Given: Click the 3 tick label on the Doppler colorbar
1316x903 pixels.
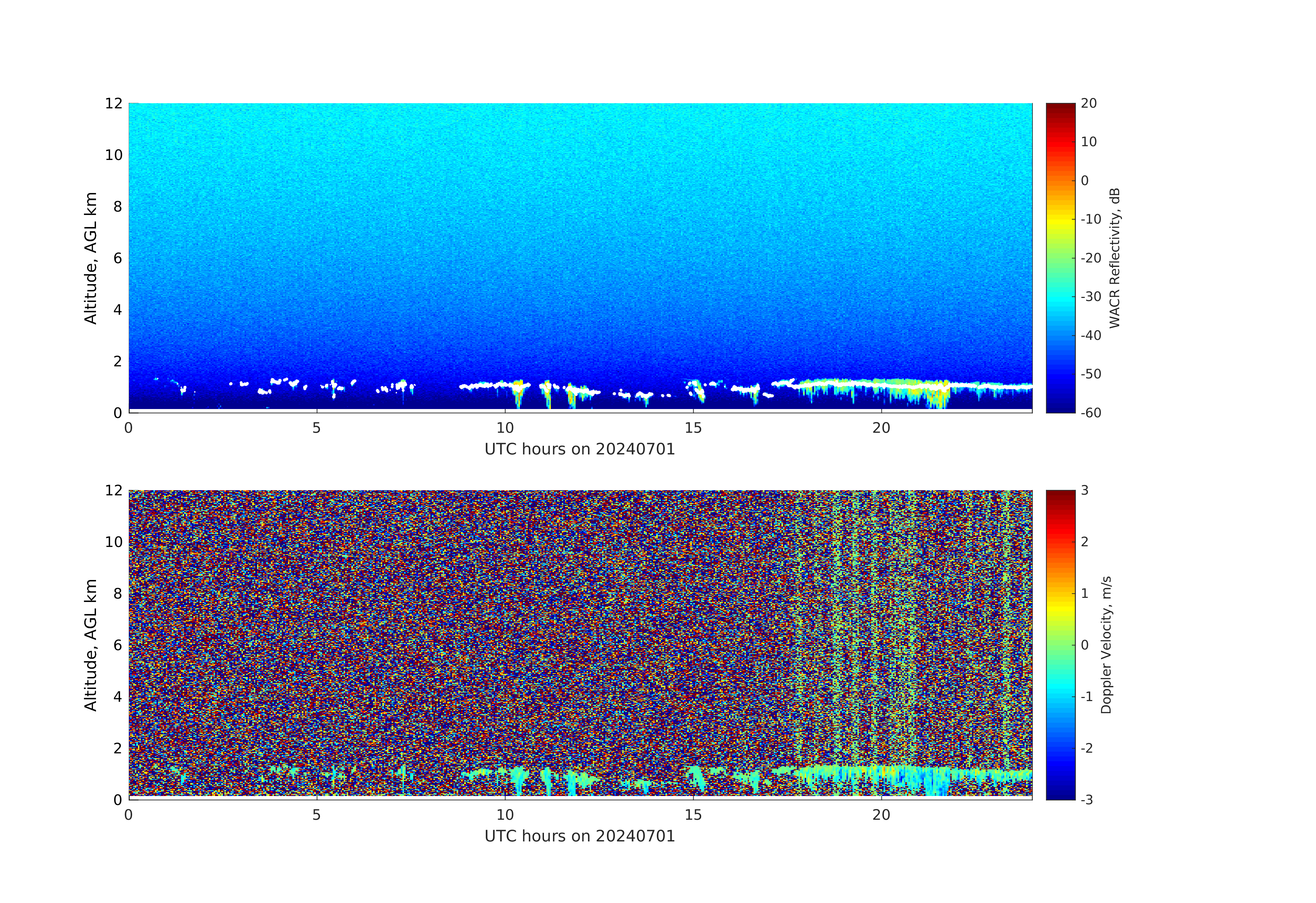Looking at the screenshot, I should pos(1084,490).
